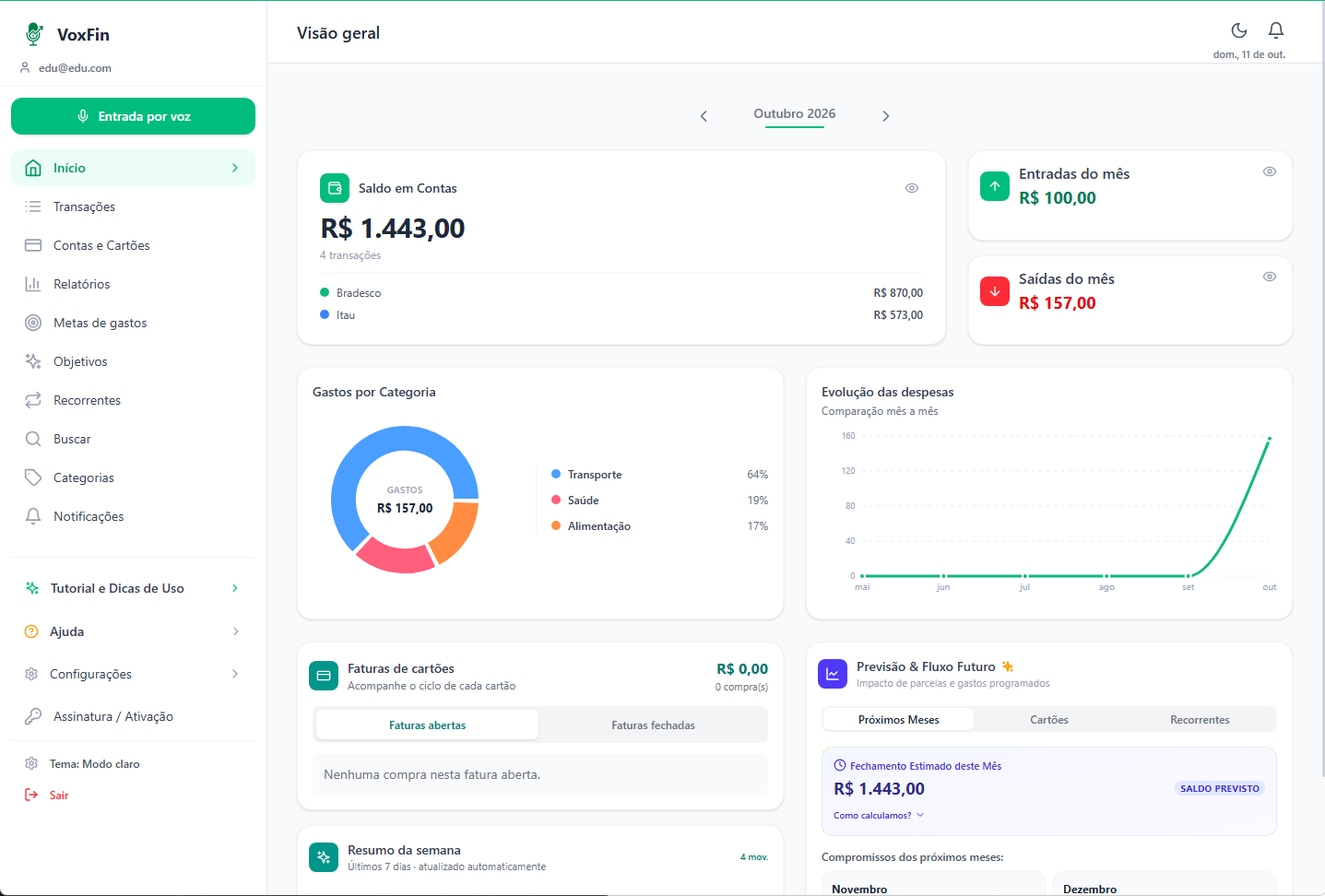Open notifications bell in header

coord(1276,30)
